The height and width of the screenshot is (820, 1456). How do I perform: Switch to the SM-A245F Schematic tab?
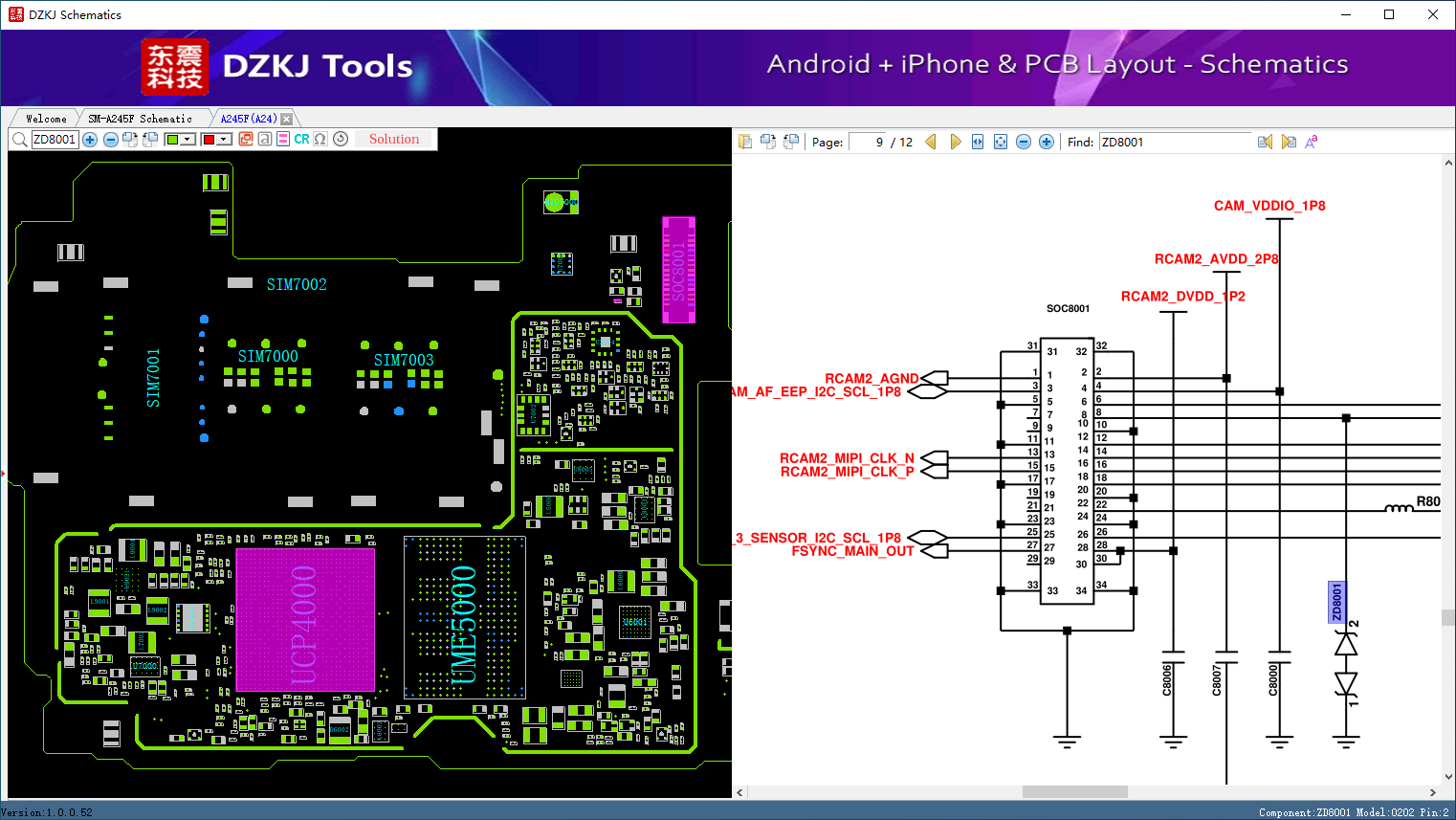click(141, 119)
